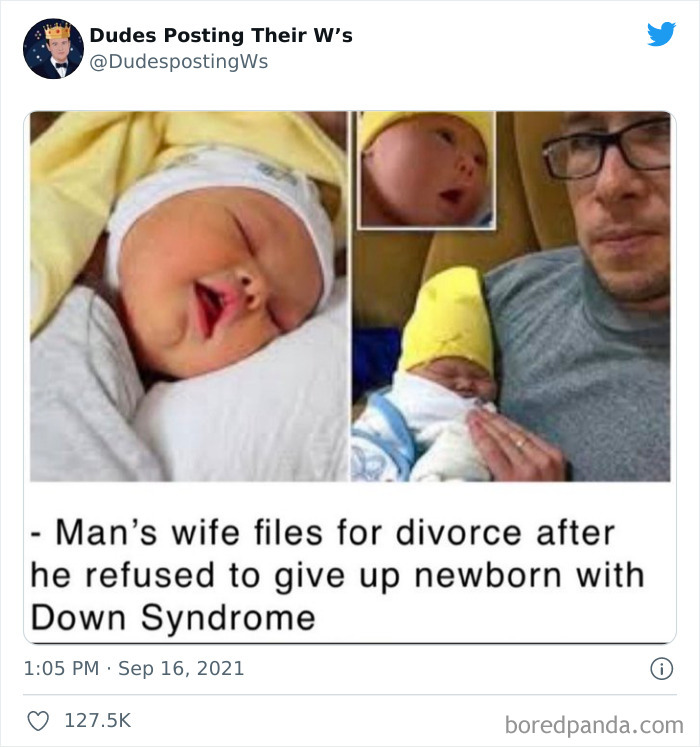This screenshot has width=700, height=747.
Task: Open the boredpanda.com watermark
Action: (x=594, y=726)
